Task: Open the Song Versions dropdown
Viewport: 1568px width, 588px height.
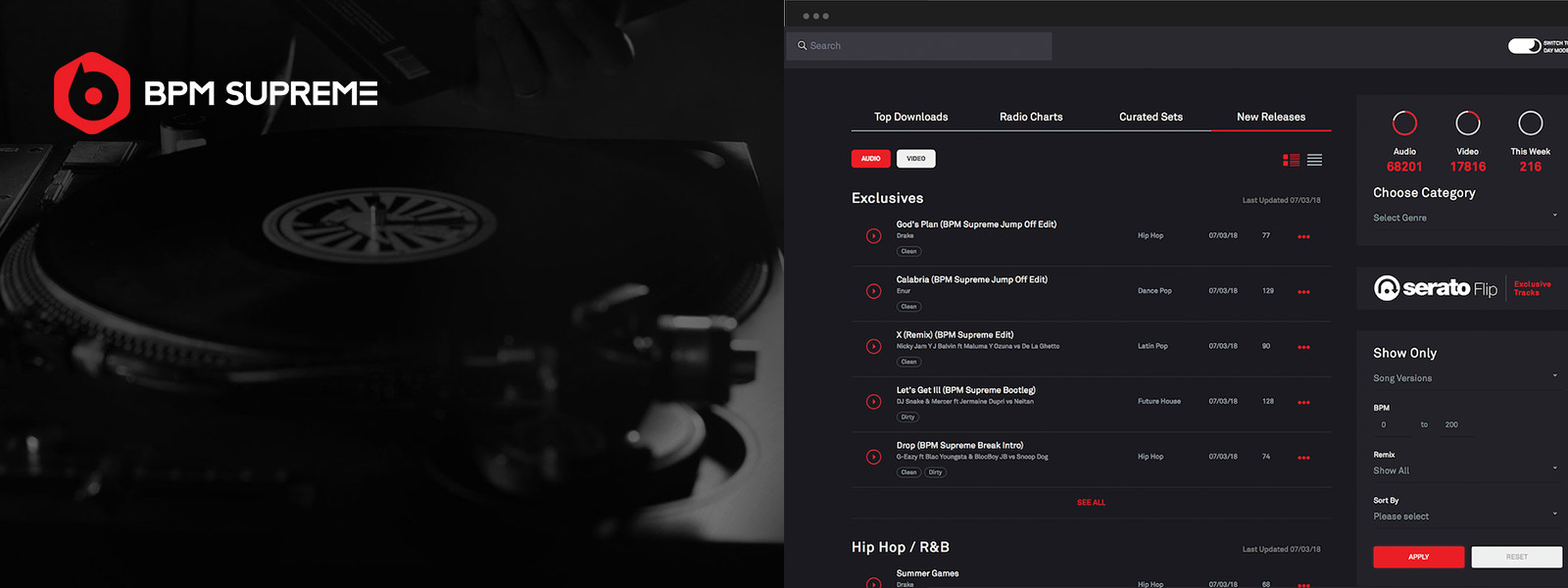Action: tap(1464, 378)
